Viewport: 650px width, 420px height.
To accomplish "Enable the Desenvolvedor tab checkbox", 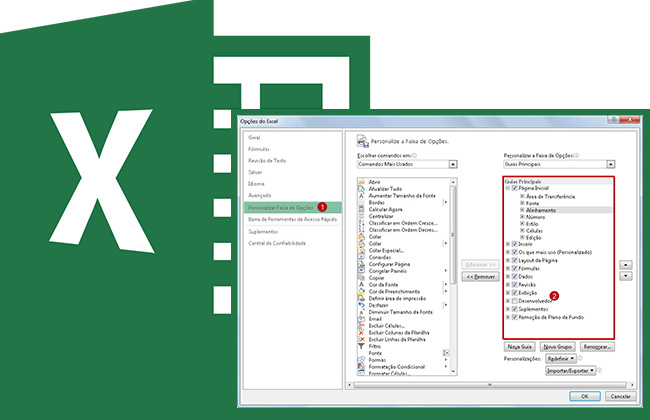I will [514, 301].
